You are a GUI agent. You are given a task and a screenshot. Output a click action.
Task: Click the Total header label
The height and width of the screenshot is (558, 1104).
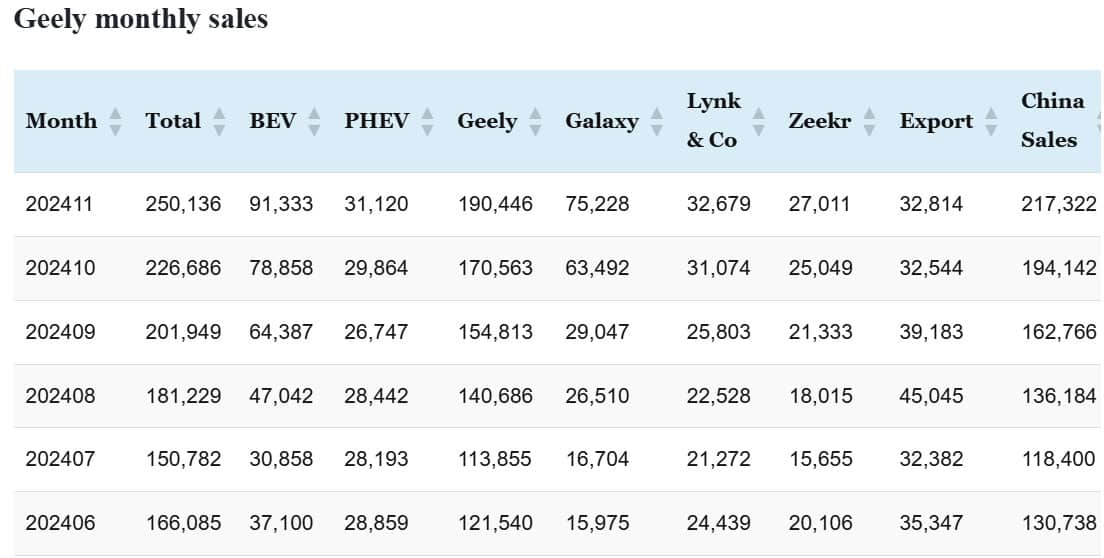point(173,122)
